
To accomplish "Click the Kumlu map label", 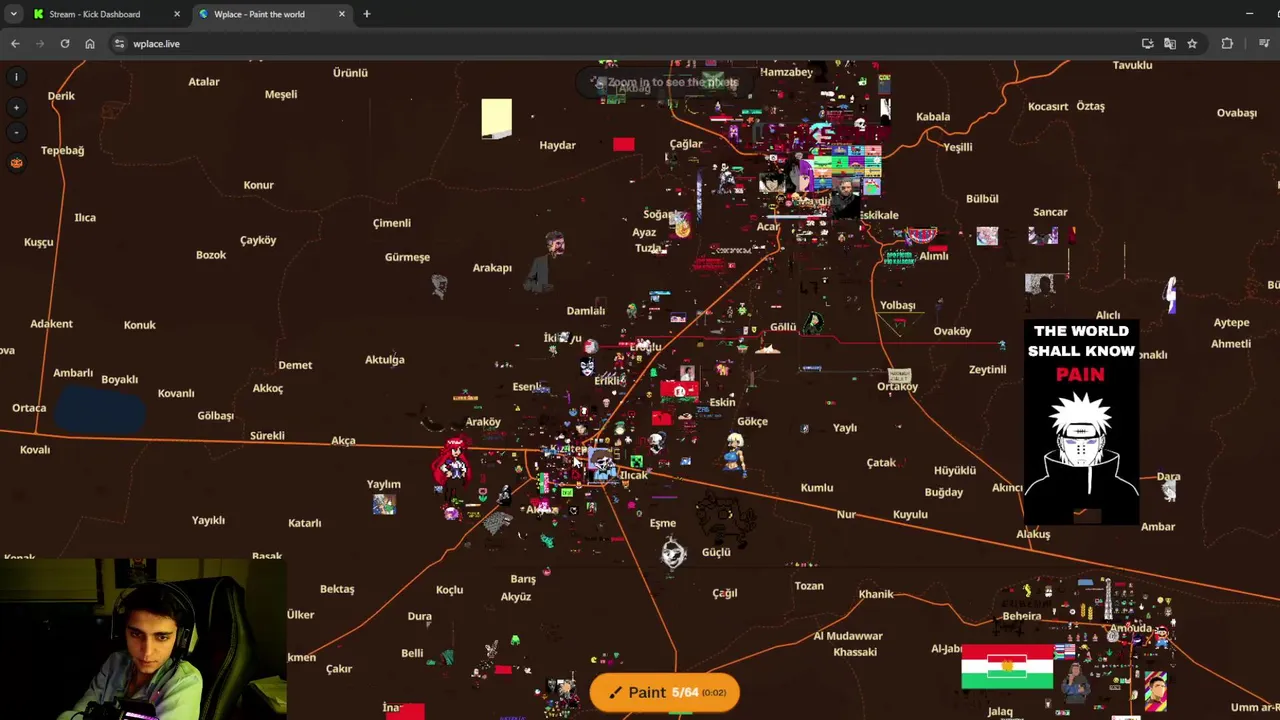I will pos(817,488).
